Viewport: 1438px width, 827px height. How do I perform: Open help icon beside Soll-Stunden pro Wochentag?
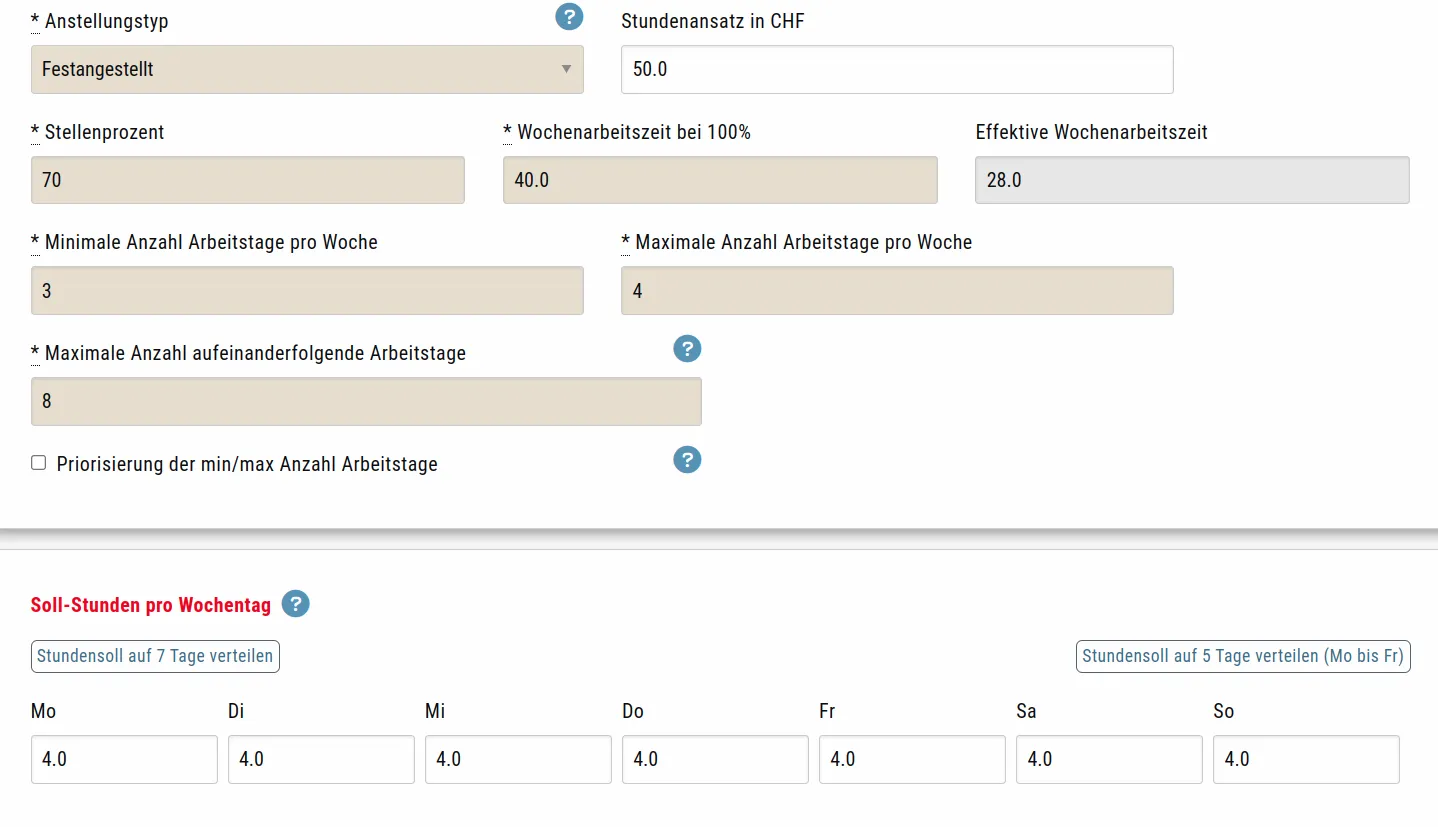tap(296, 604)
